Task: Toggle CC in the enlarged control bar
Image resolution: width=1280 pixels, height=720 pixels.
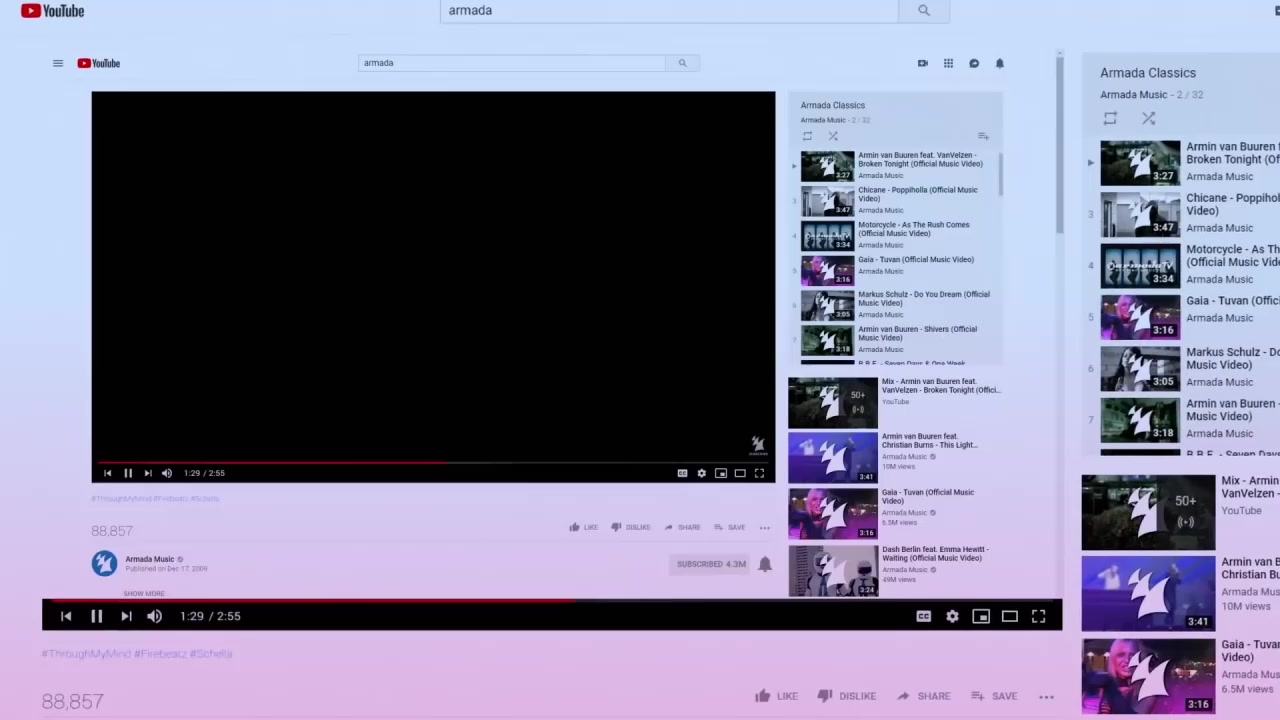Action: click(923, 616)
